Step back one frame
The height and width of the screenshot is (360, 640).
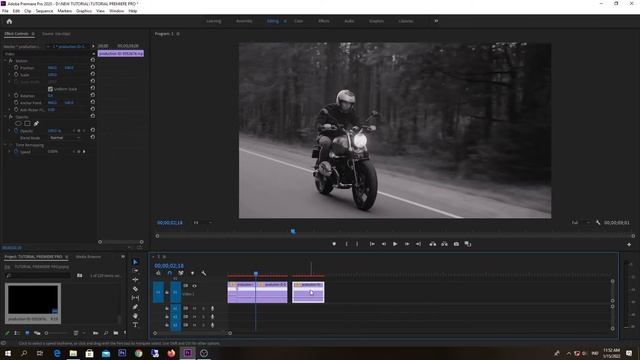384,244
